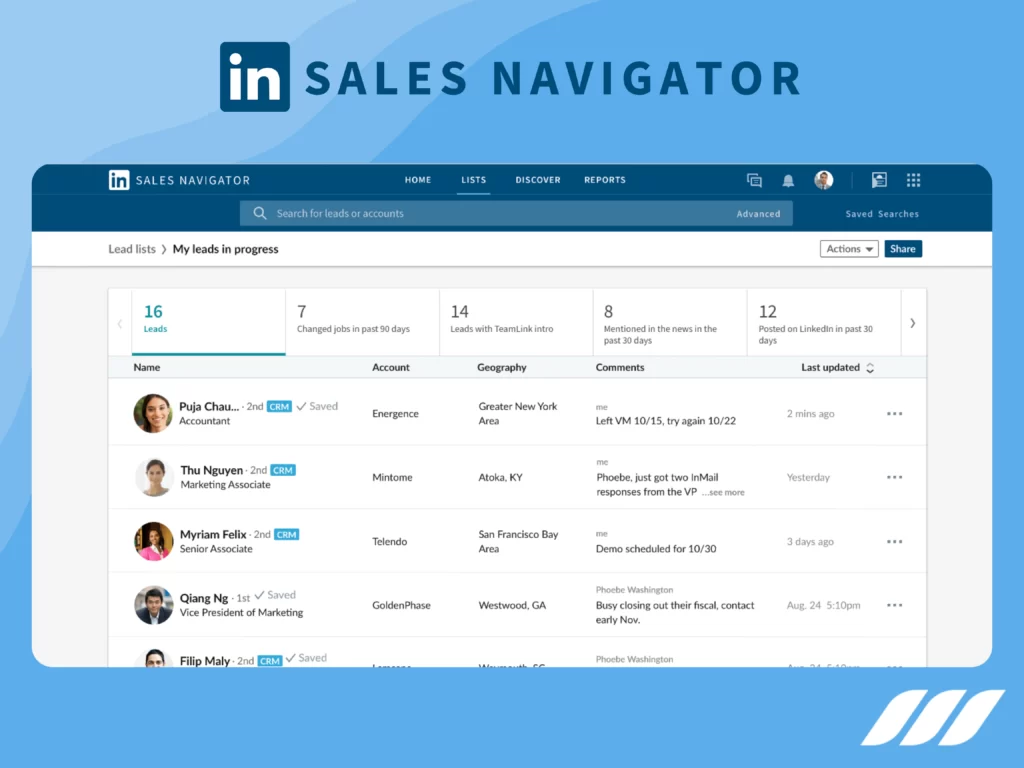Click the search magnifier icon

tap(260, 214)
